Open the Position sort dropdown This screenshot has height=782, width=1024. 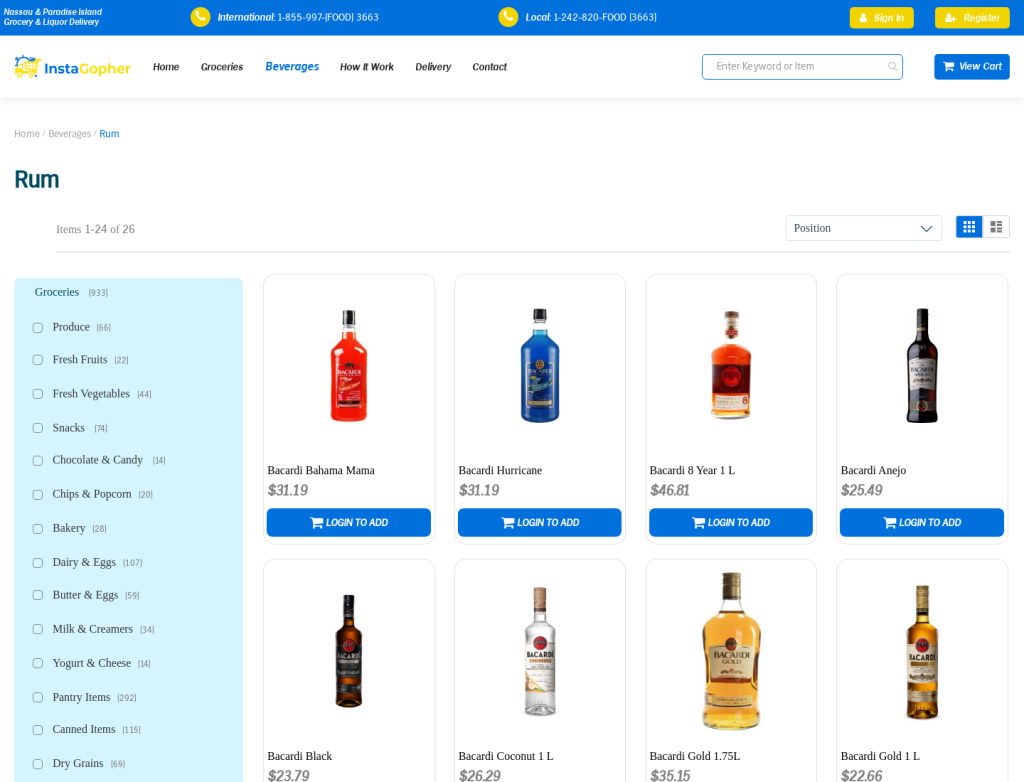coord(863,228)
